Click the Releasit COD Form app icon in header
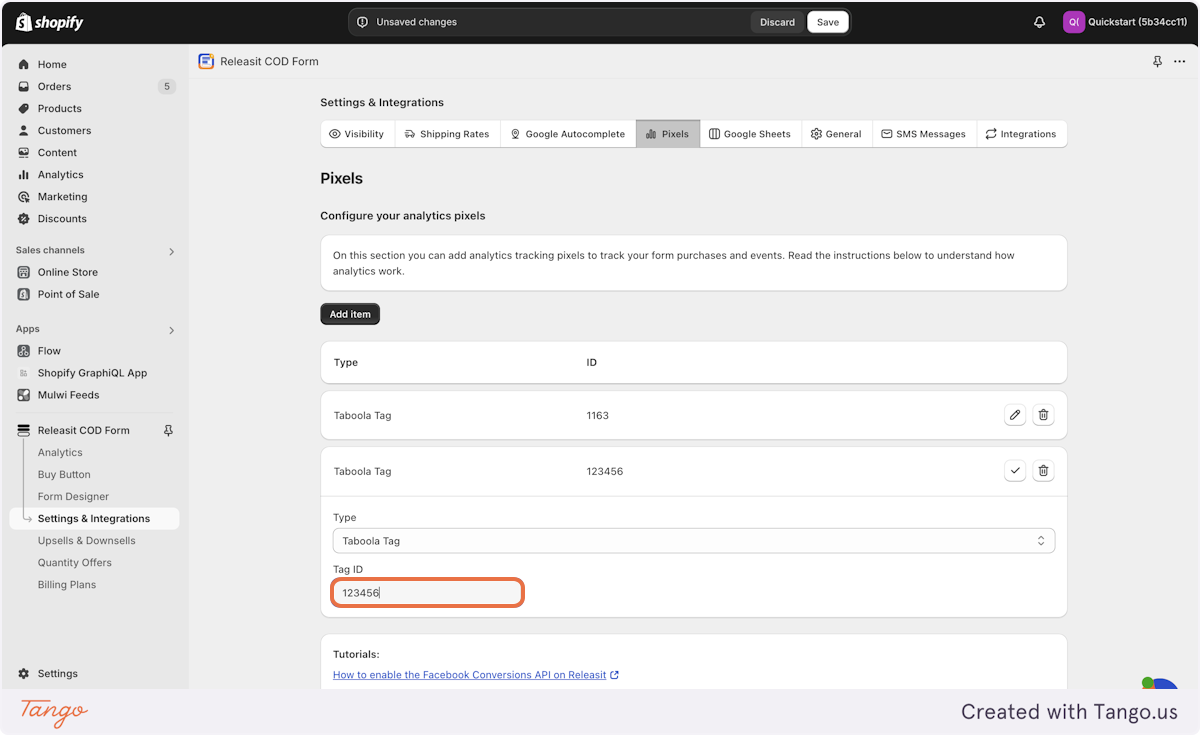 click(x=206, y=61)
